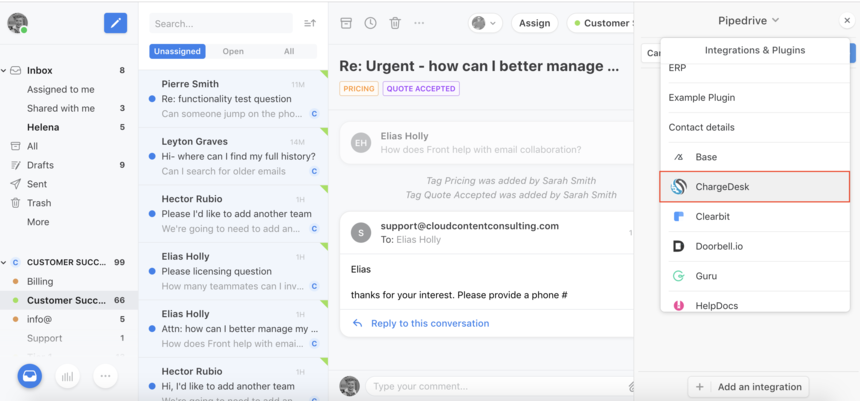The height and width of the screenshot is (401, 860).
Task: Switch to the Open tab
Action: 233,51
